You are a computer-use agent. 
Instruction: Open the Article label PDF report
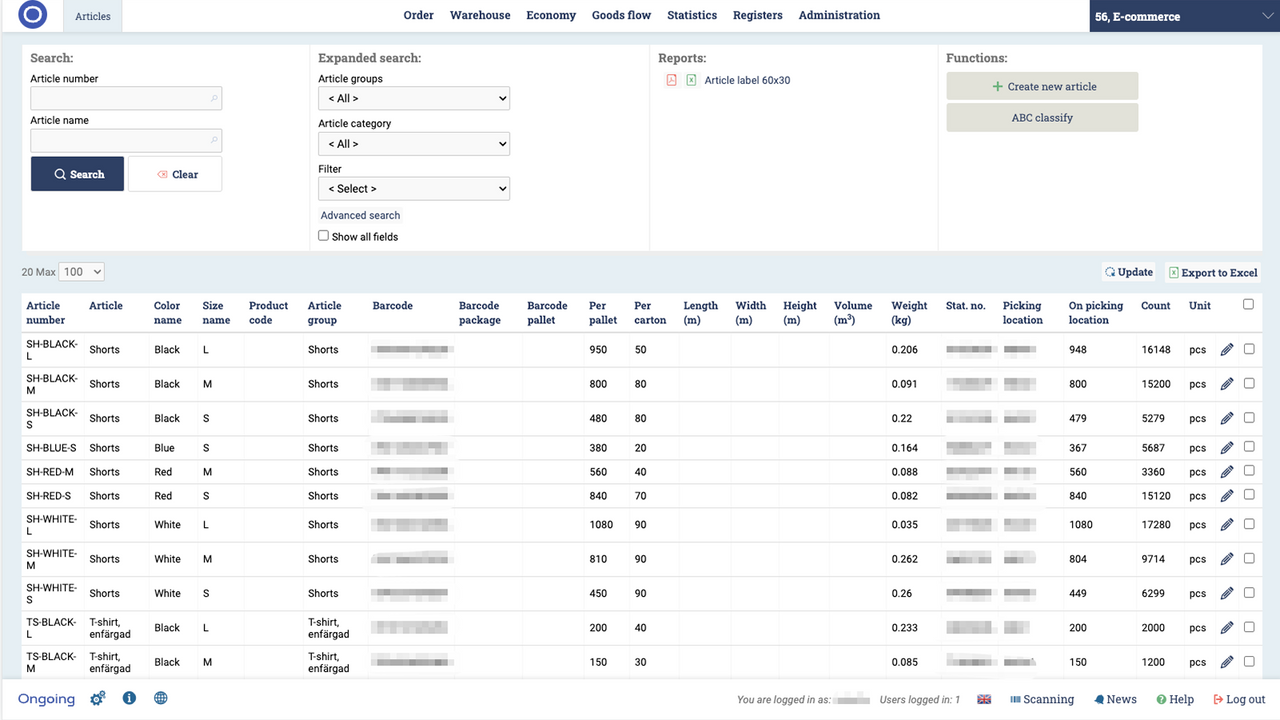tap(671, 79)
